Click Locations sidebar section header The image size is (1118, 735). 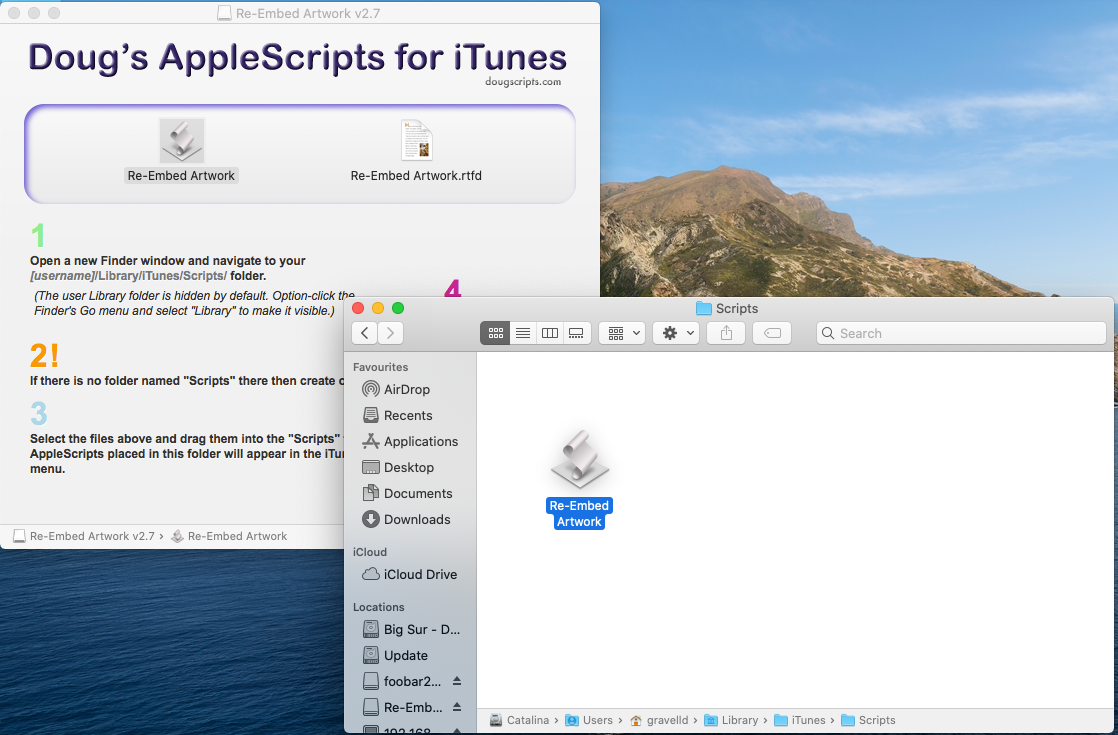pos(379,607)
